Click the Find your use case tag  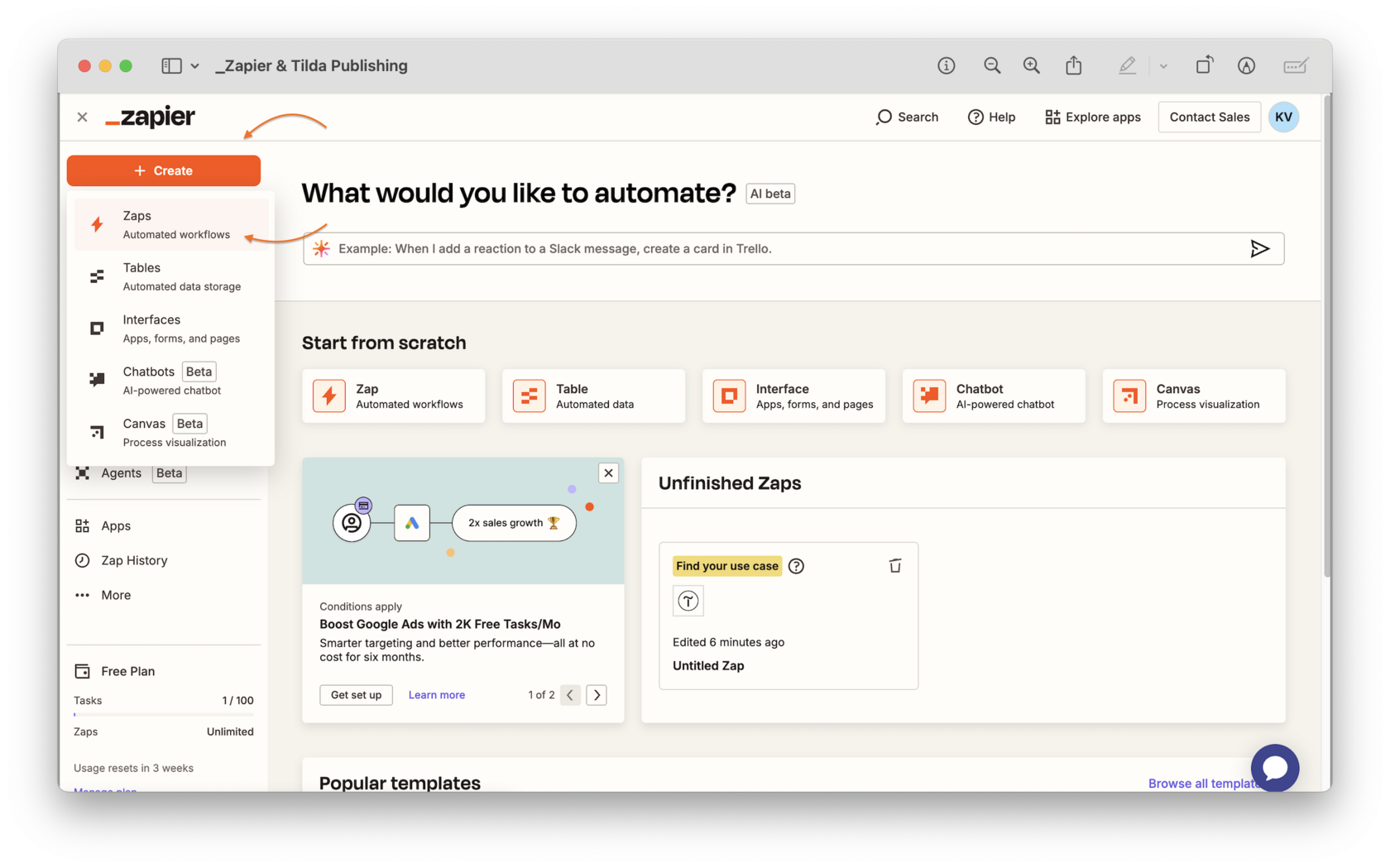[x=726, y=566]
